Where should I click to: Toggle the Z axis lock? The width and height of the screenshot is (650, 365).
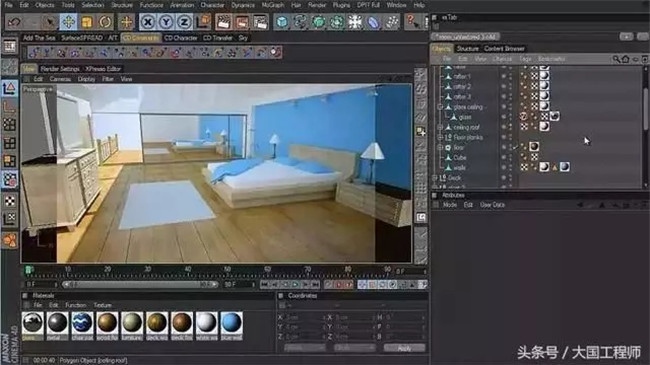pos(184,22)
